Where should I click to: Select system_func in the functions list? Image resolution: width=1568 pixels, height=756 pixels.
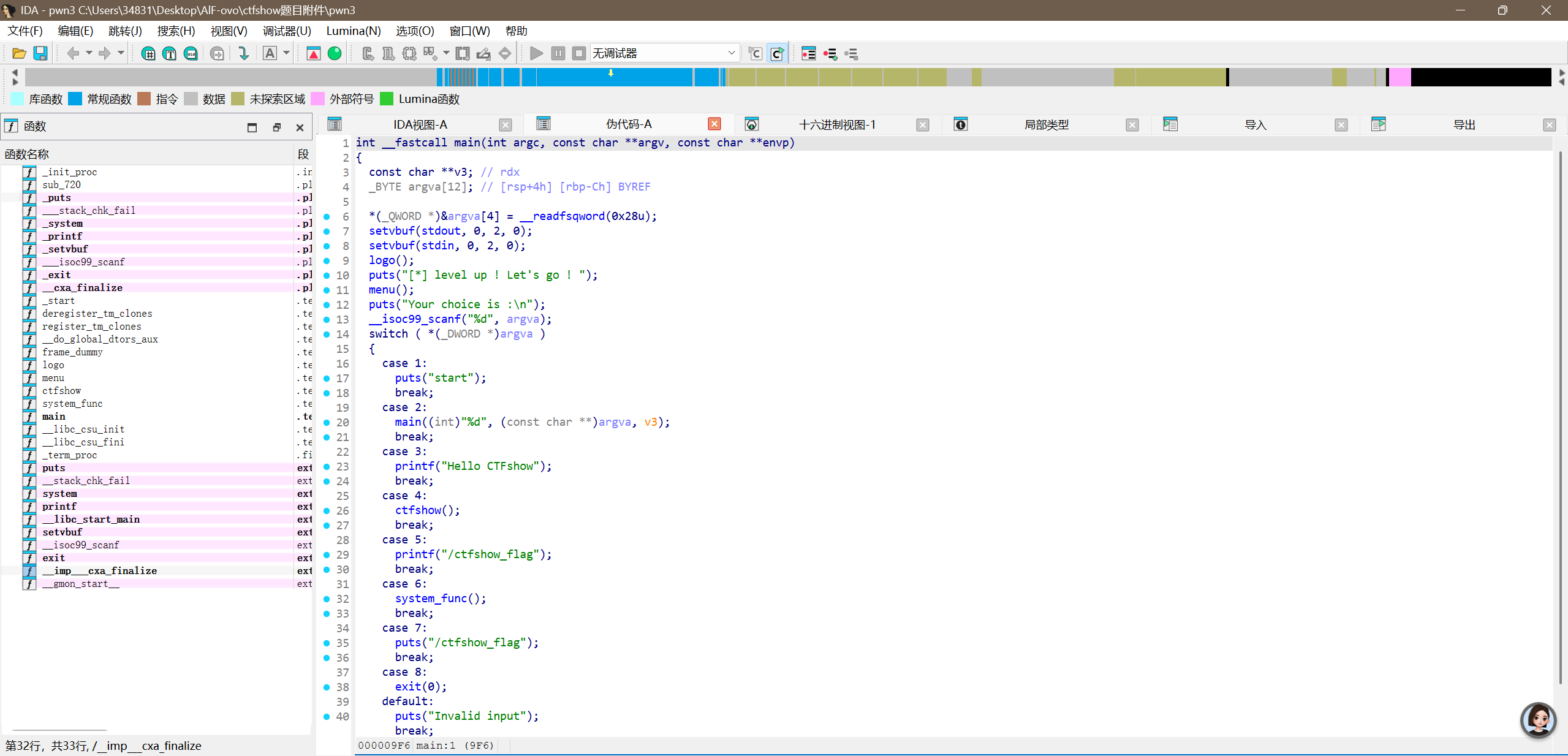click(72, 403)
